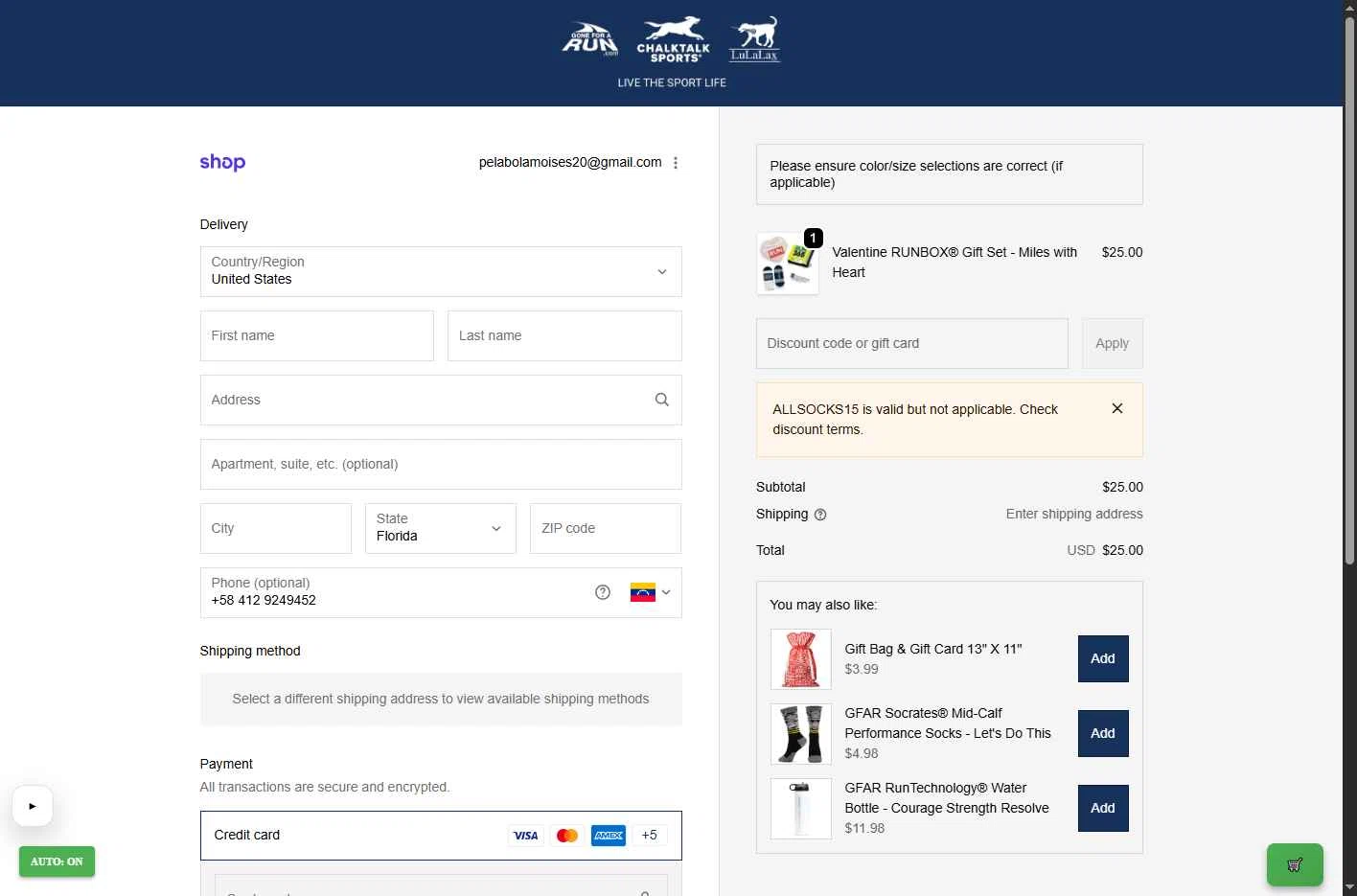
Task: Show the shipping info help icon
Action: (820, 515)
